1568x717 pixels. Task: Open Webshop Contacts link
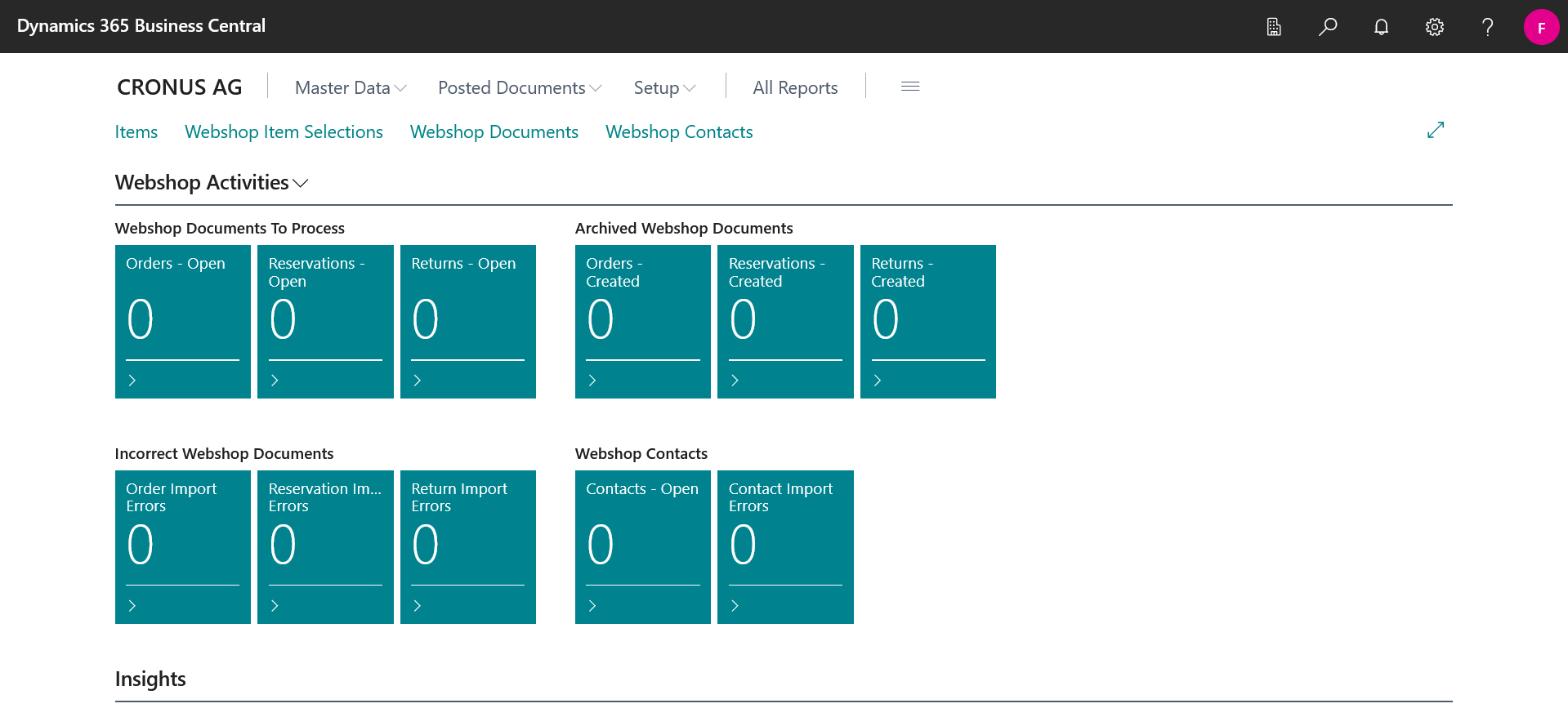click(679, 132)
